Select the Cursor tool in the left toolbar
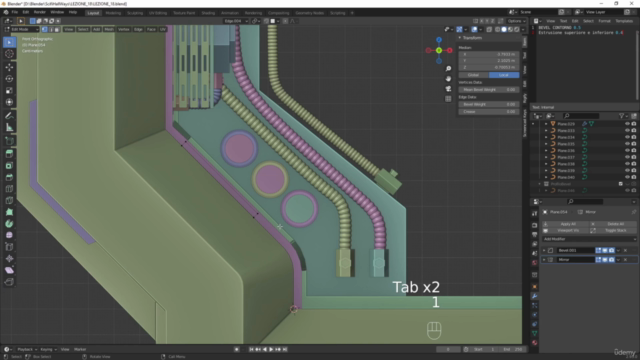This screenshot has height=360, width=640. tap(9, 54)
